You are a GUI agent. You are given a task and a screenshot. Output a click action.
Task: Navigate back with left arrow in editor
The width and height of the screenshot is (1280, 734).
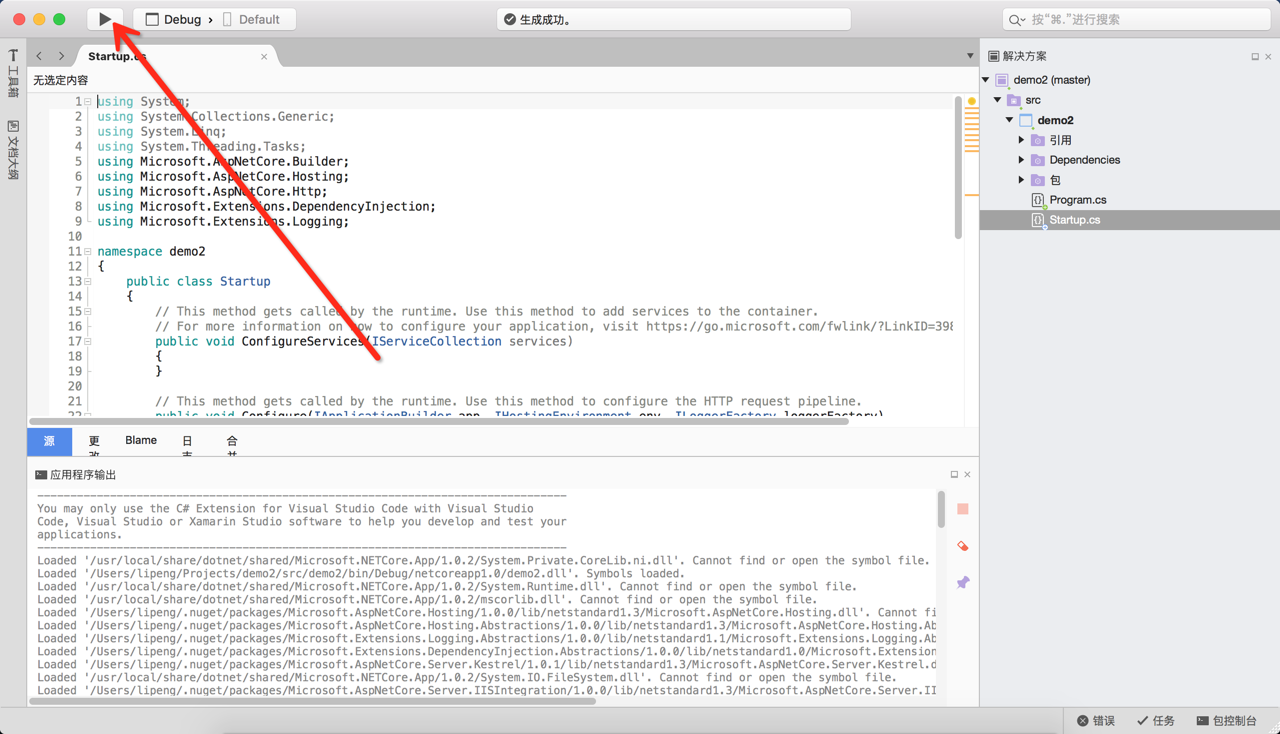39,56
